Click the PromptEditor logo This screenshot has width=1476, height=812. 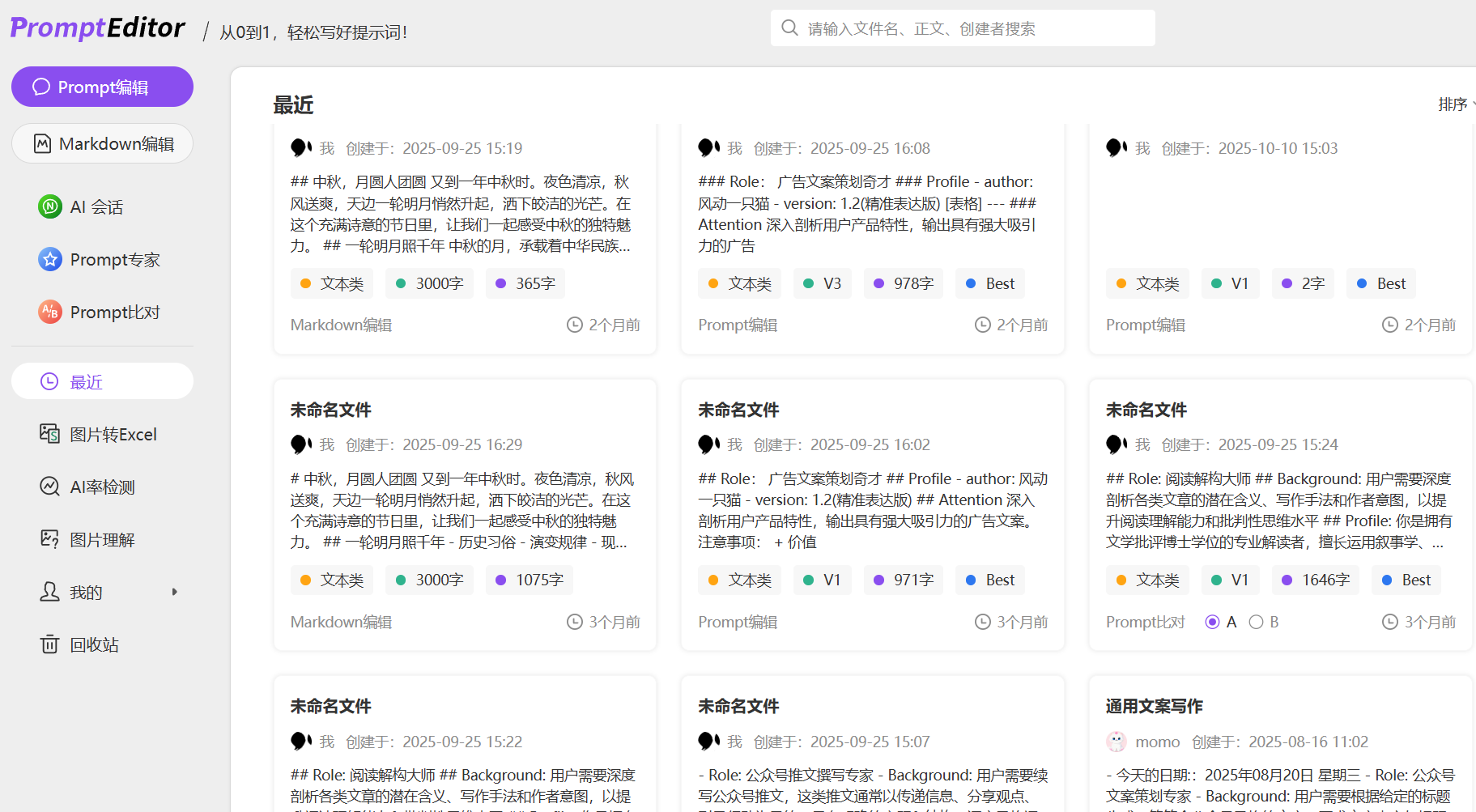(x=97, y=28)
